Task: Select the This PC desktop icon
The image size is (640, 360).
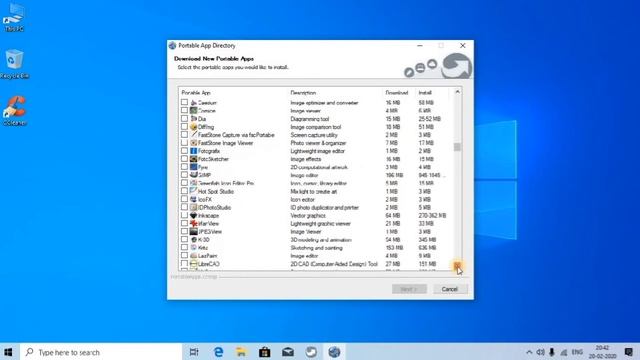Action: (x=14, y=17)
